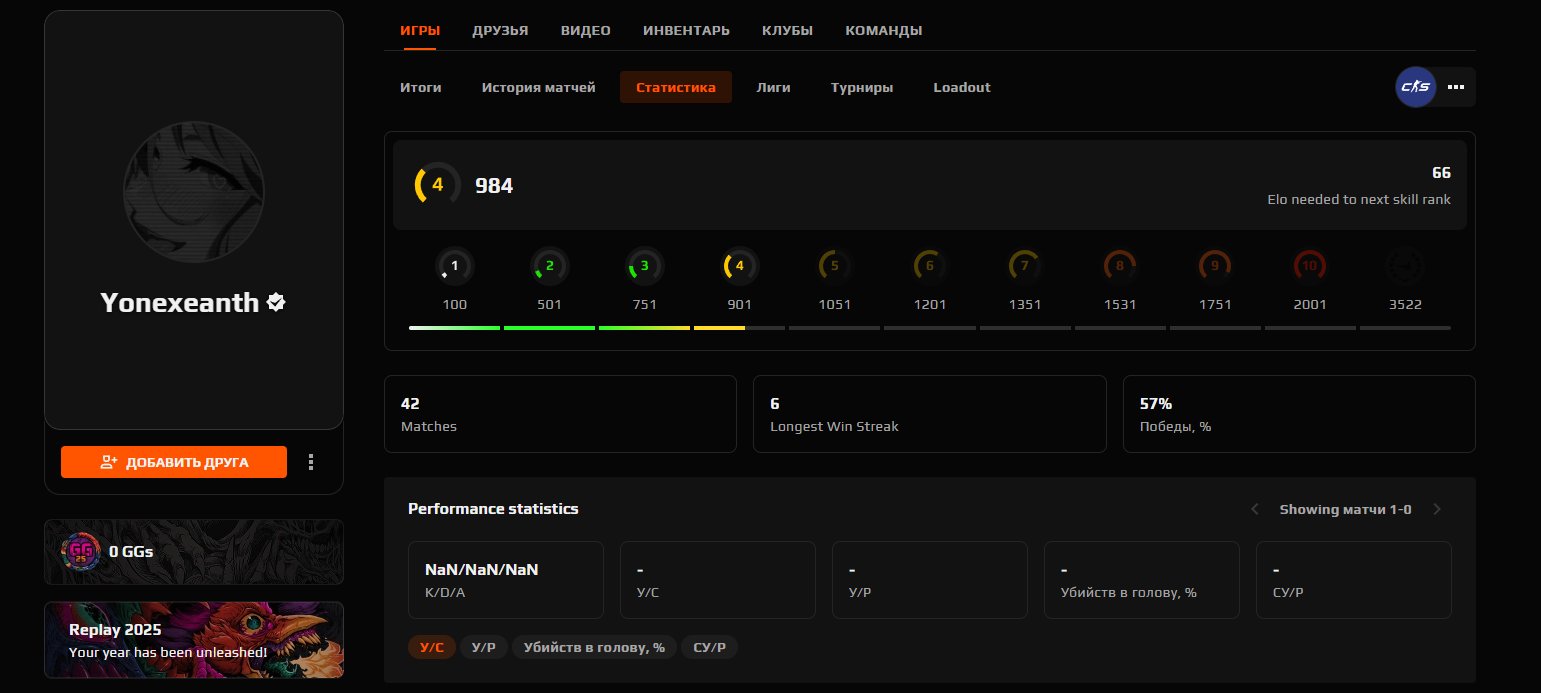Enable the Убийств в голову filter
This screenshot has height=693, width=1541.
click(594, 647)
